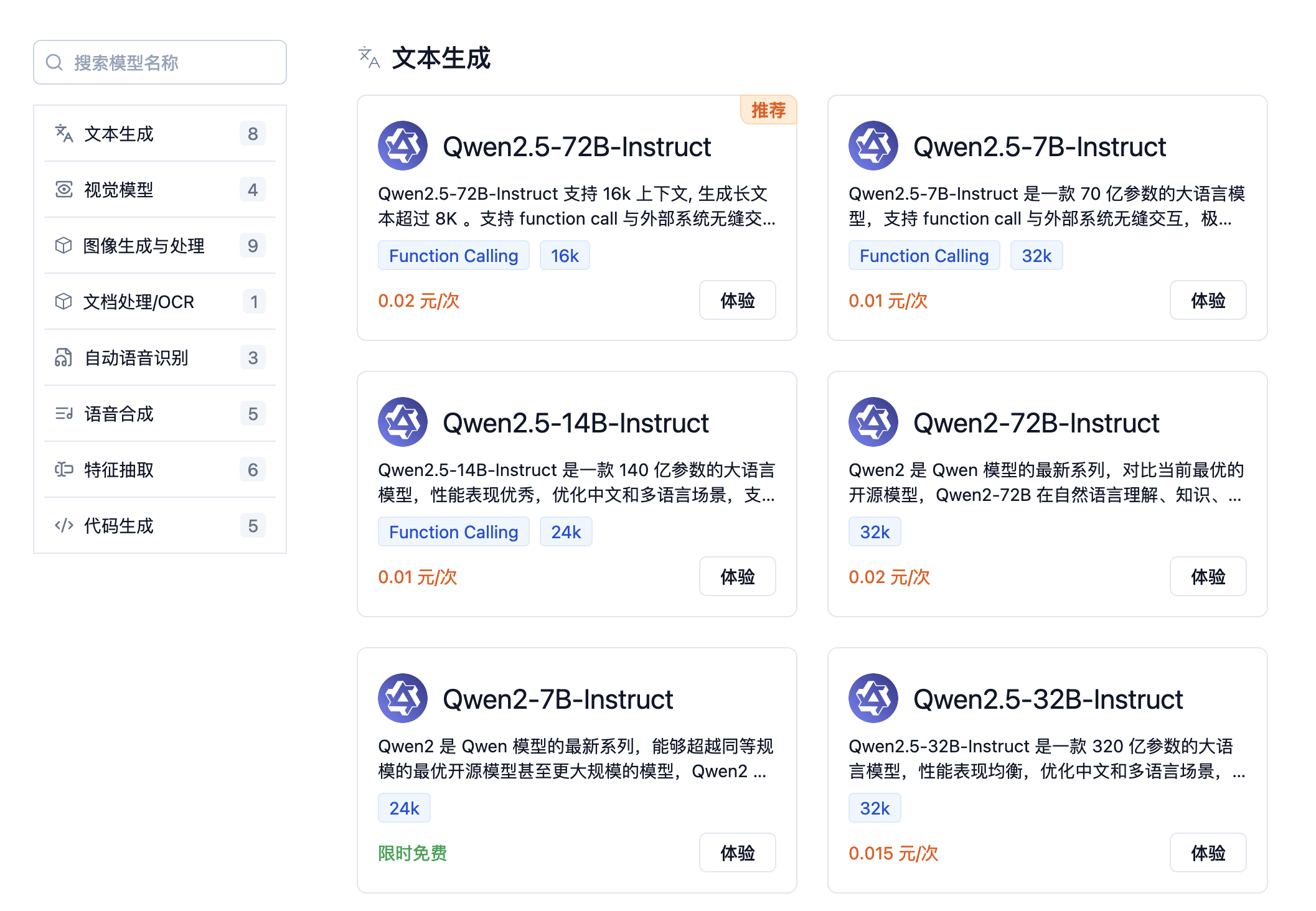Click the 推荐 badge on Qwen2.5-72B card
This screenshot has height=911, width=1316.
click(768, 110)
